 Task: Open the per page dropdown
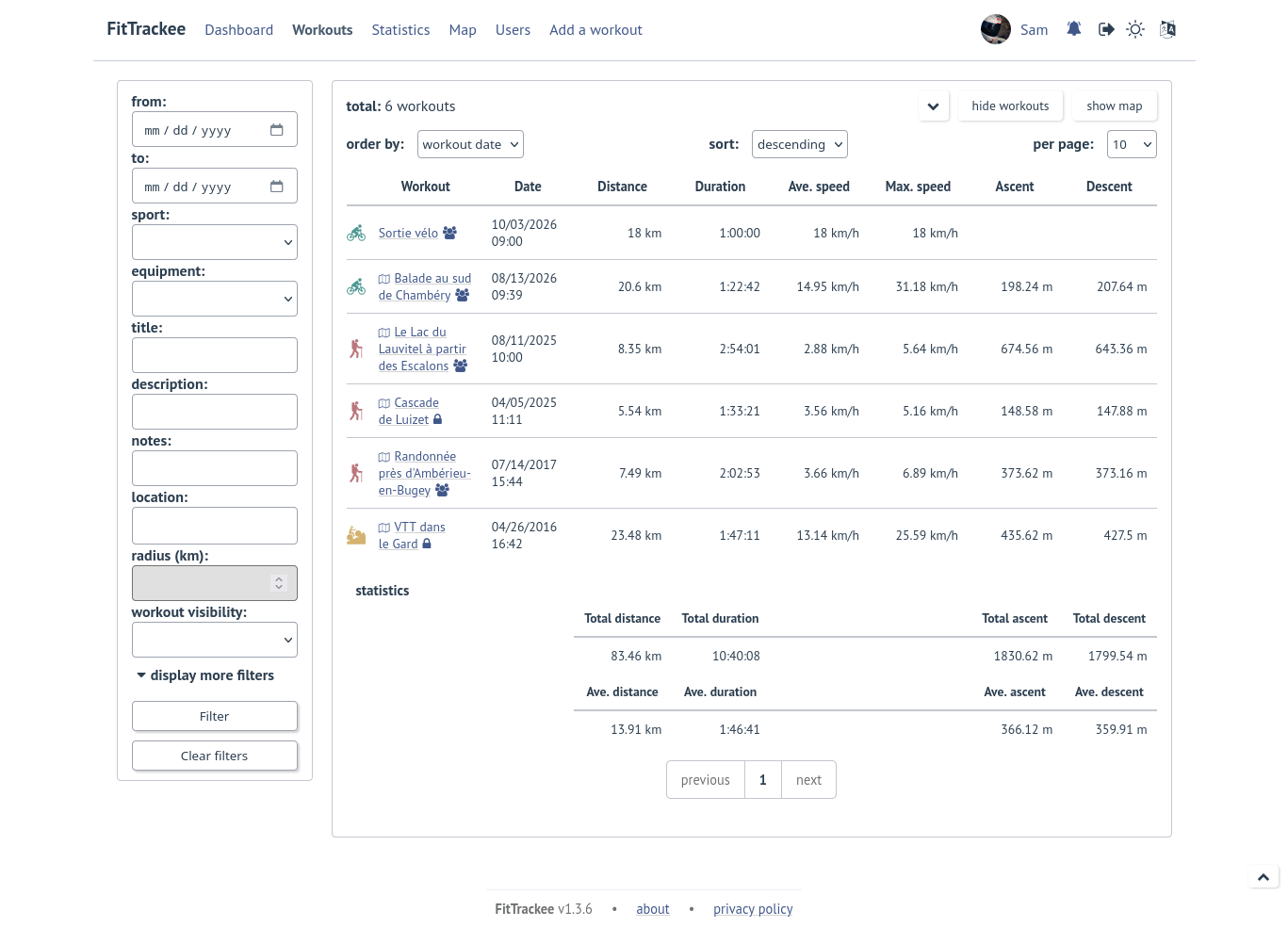point(1132,144)
